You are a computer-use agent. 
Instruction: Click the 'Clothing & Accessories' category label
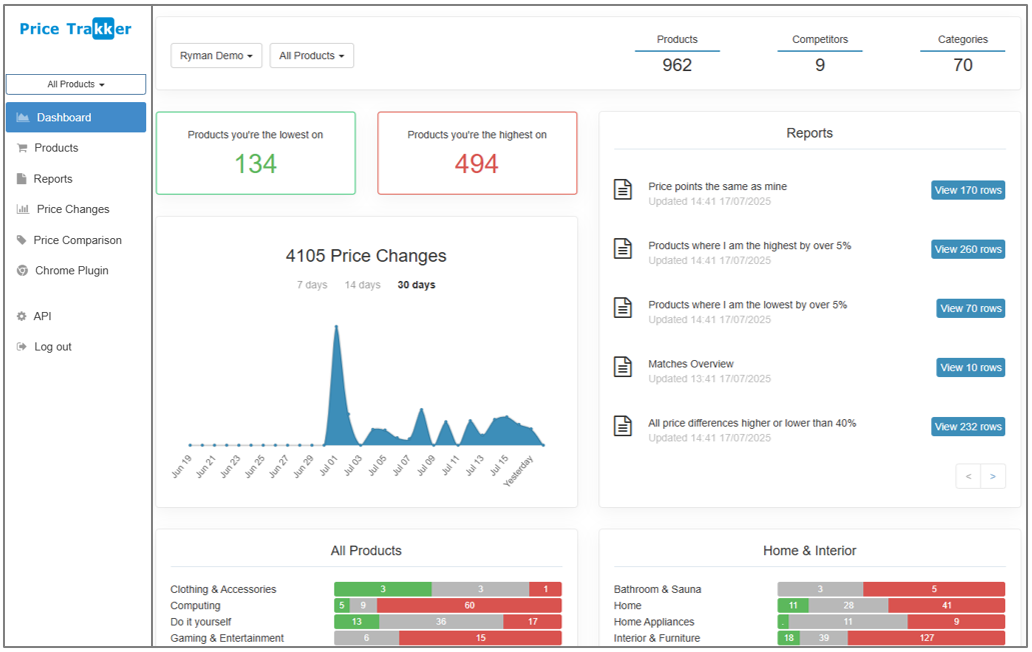223,589
